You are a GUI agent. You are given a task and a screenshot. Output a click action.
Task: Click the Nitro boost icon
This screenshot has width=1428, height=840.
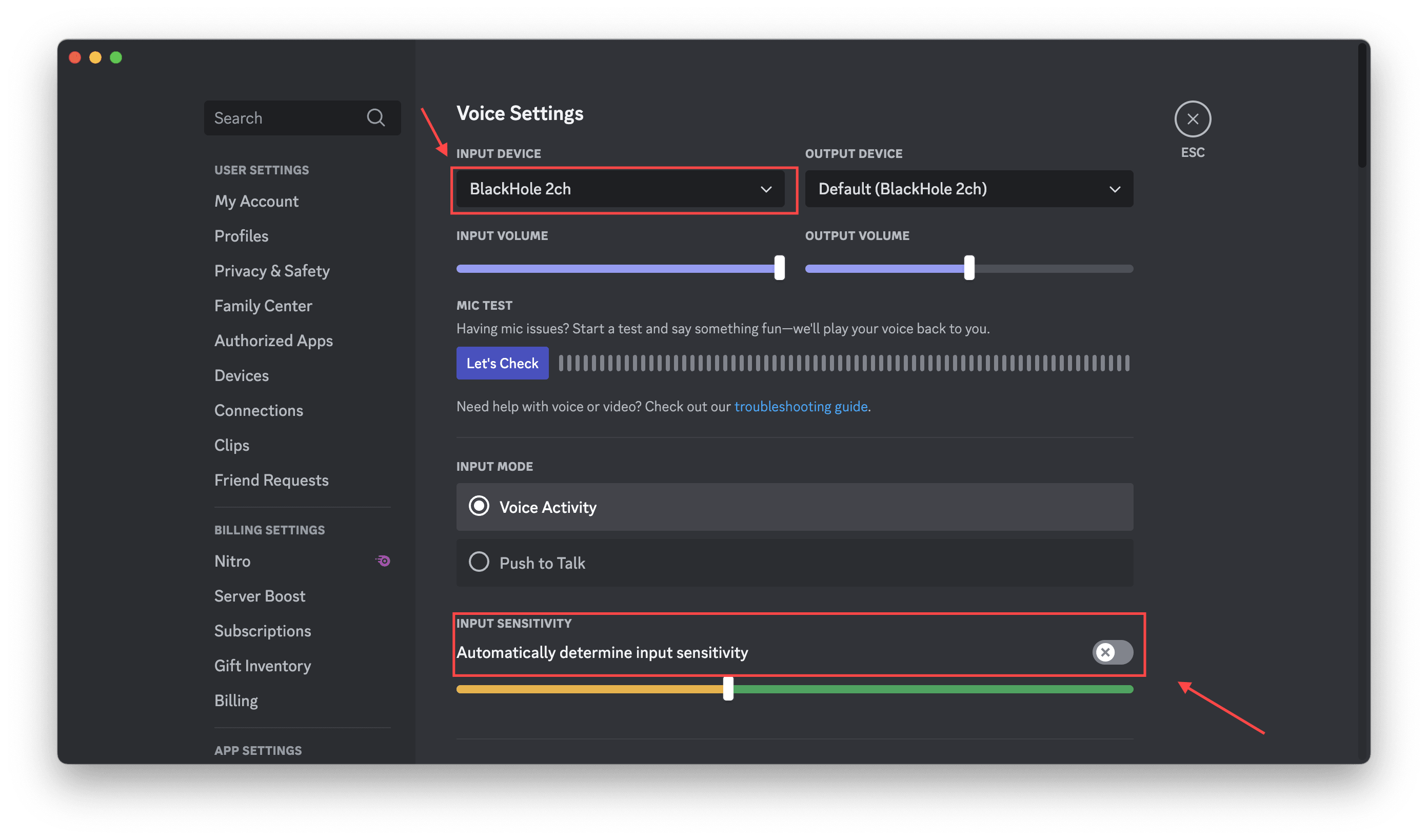(x=382, y=561)
